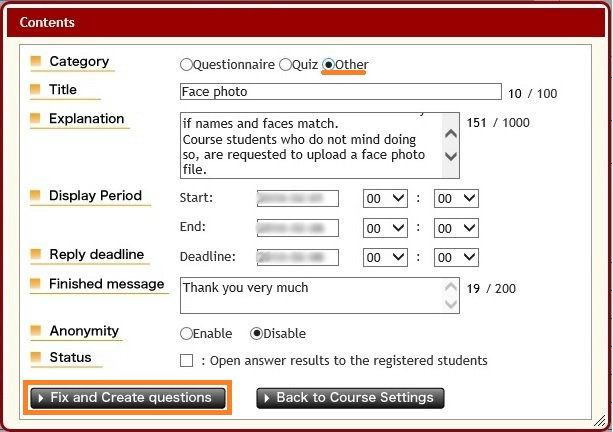Viewport: 613px width, 432px height.
Task: Click the Start date input field
Action: [297, 199]
